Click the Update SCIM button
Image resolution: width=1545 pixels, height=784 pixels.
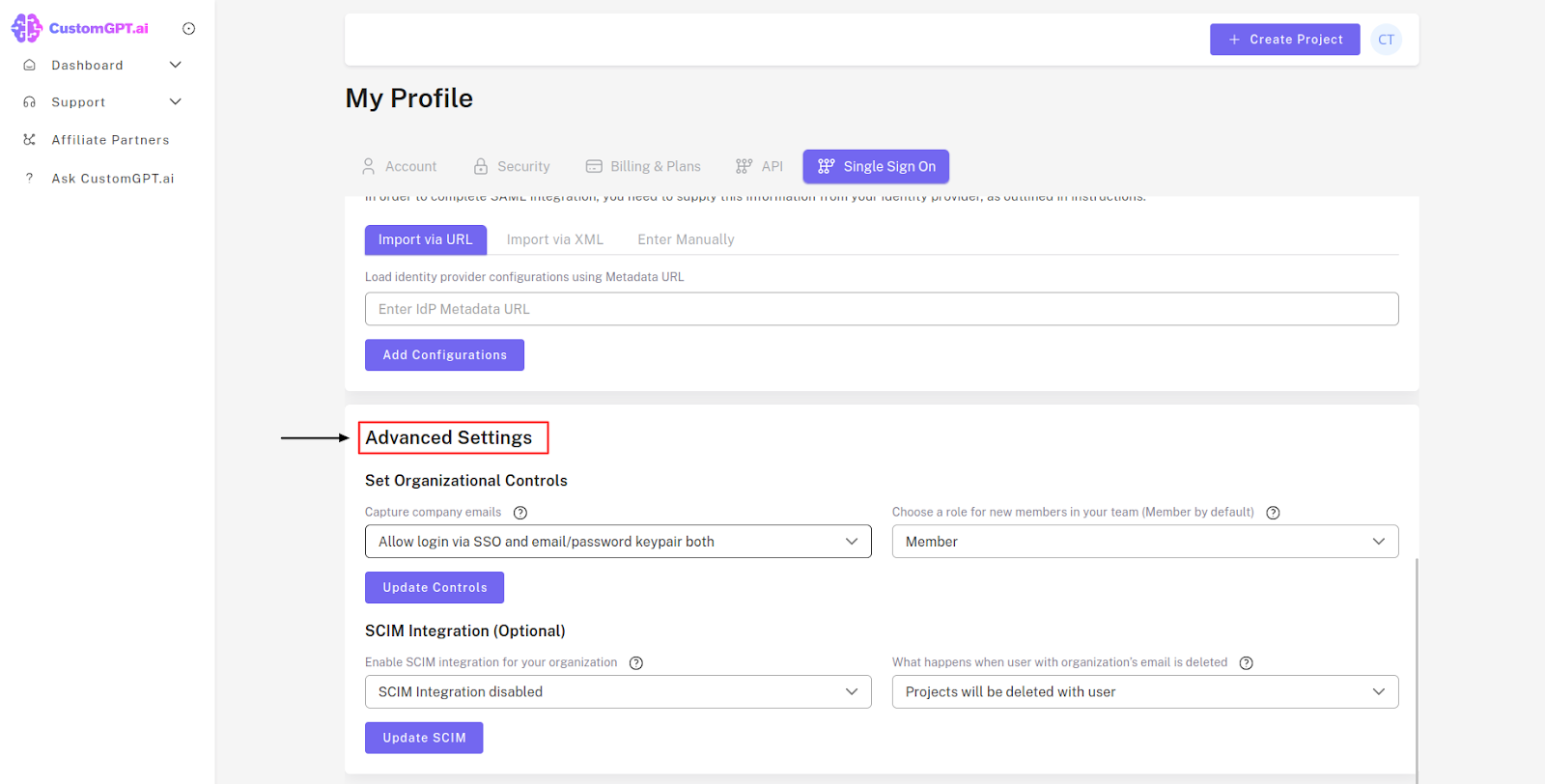pos(424,738)
